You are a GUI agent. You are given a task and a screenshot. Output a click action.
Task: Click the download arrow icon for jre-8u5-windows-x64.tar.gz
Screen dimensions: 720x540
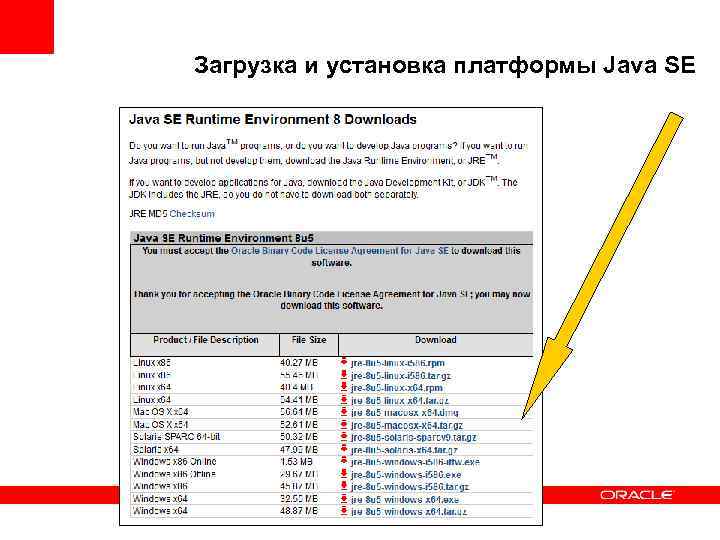(x=343, y=511)
